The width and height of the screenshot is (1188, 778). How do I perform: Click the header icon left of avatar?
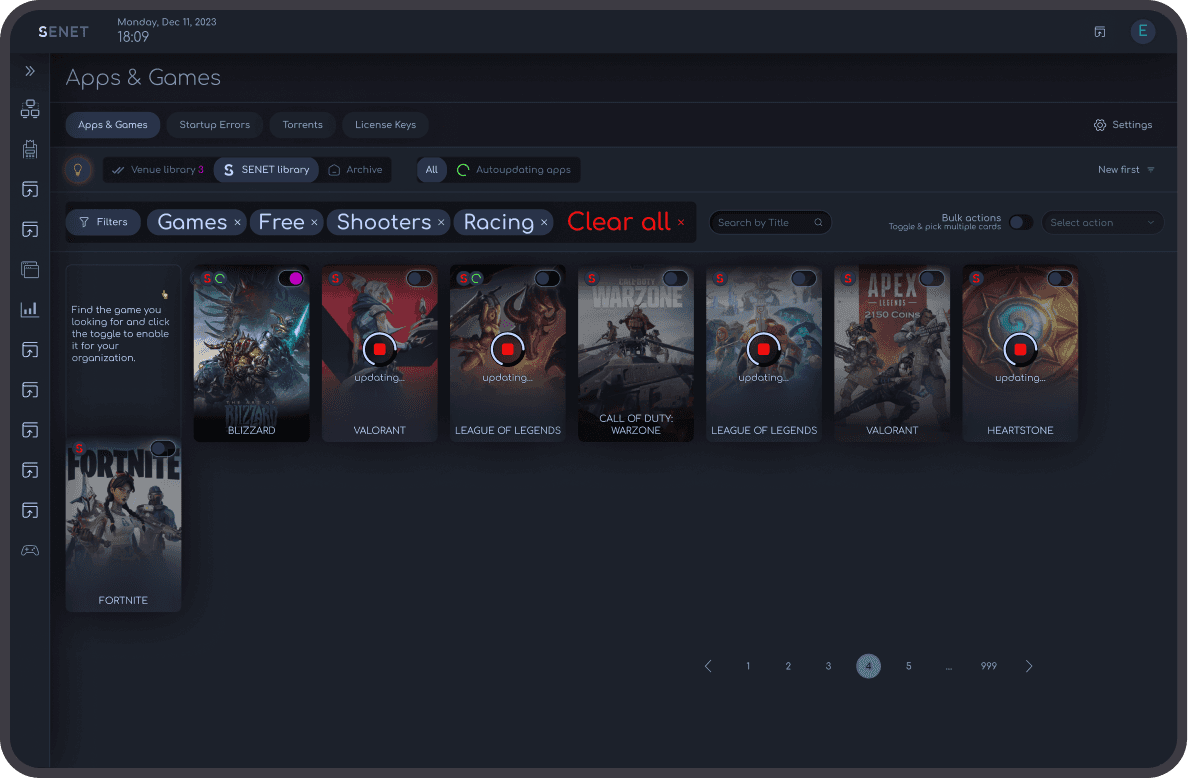pos(1099,32)
